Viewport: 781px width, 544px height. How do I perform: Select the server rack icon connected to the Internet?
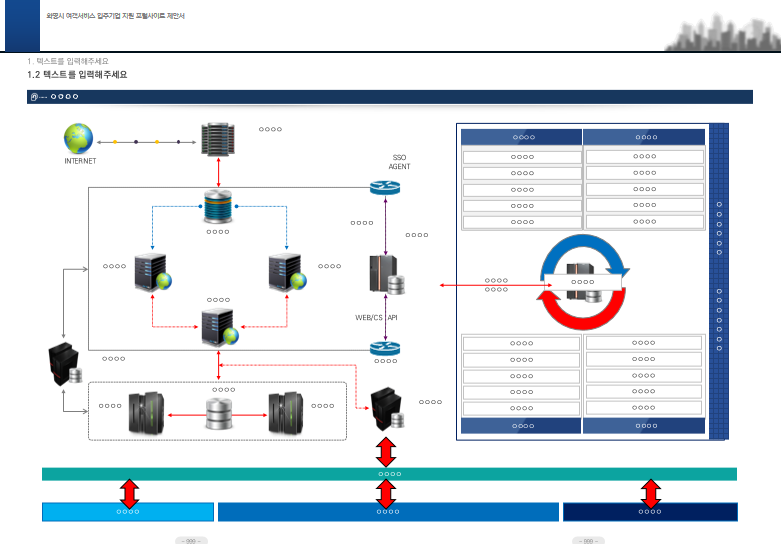point(218,139)
